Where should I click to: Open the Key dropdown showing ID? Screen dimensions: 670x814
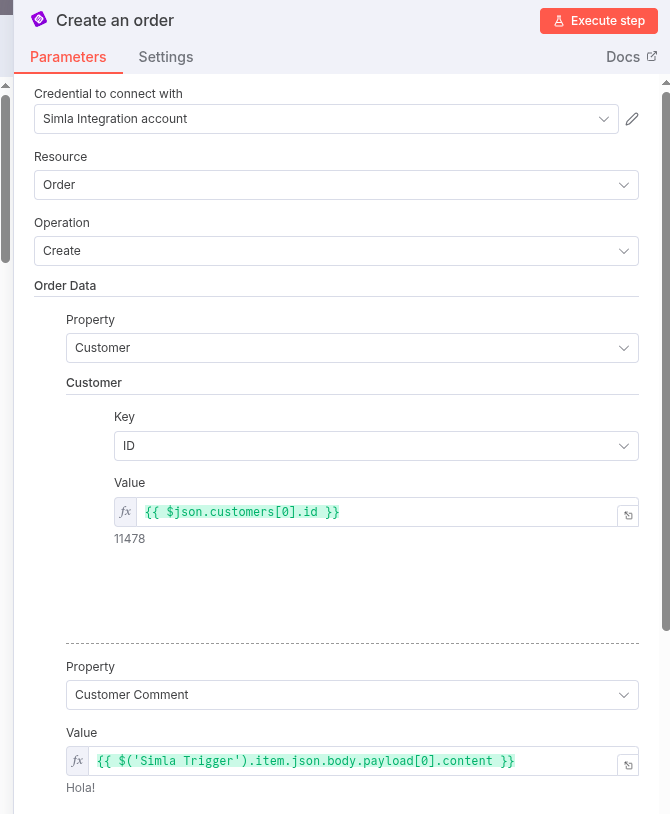click(376, 446)
